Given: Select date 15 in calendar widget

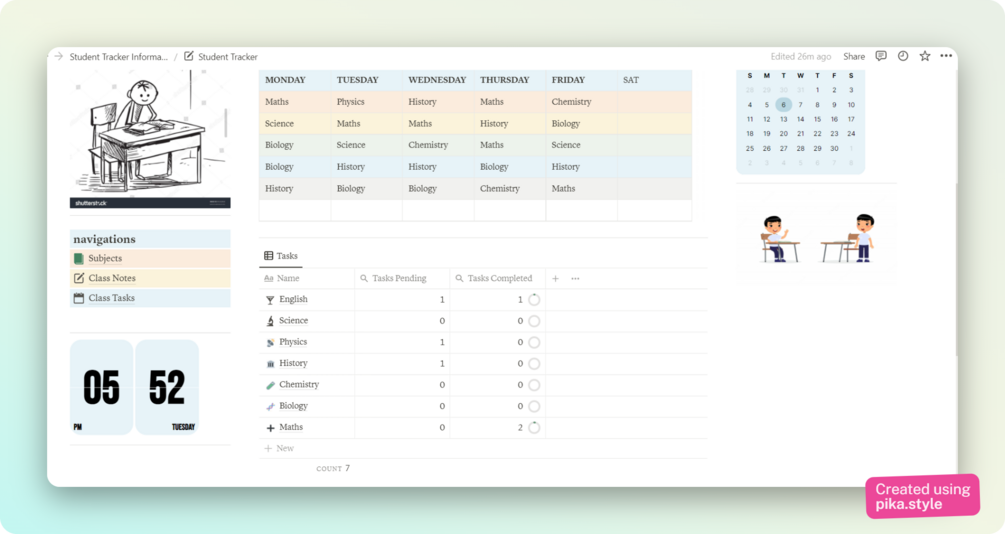Looking at the screenshot, I should pos(817,119).
